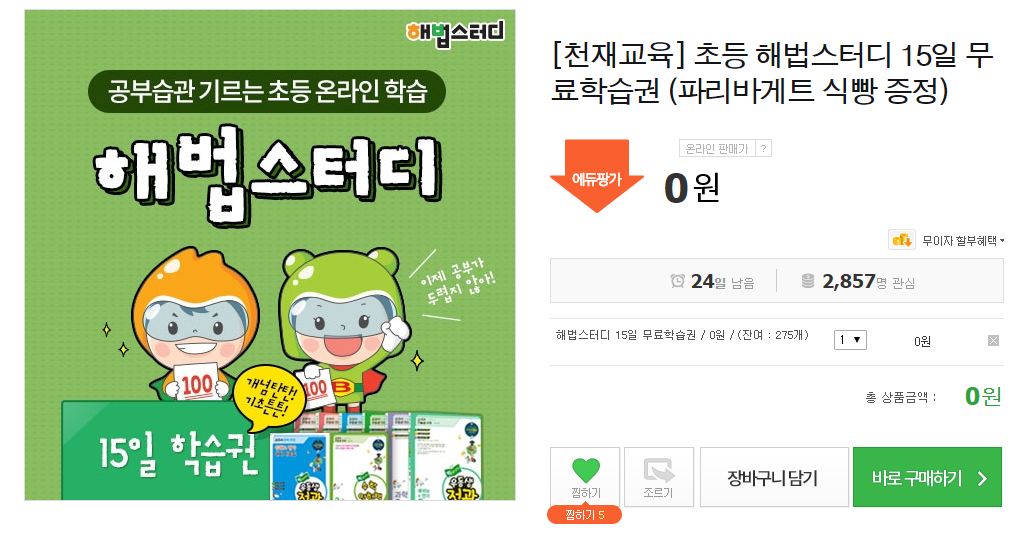Open the quantity dropdown showing 1
The image size is (1015, 540).
[x=850, y=340]
